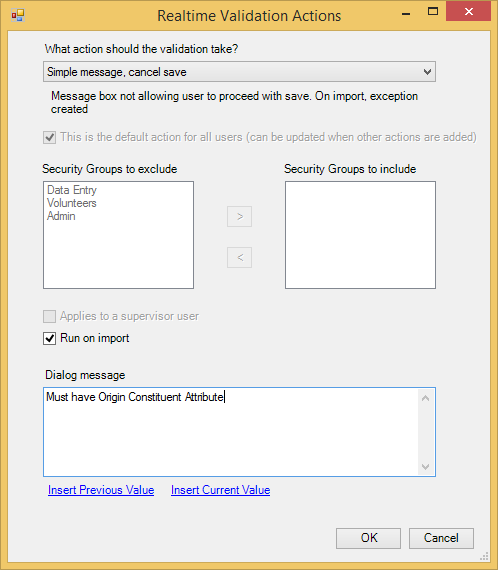Click the move-right arrow button

[240, 217]
